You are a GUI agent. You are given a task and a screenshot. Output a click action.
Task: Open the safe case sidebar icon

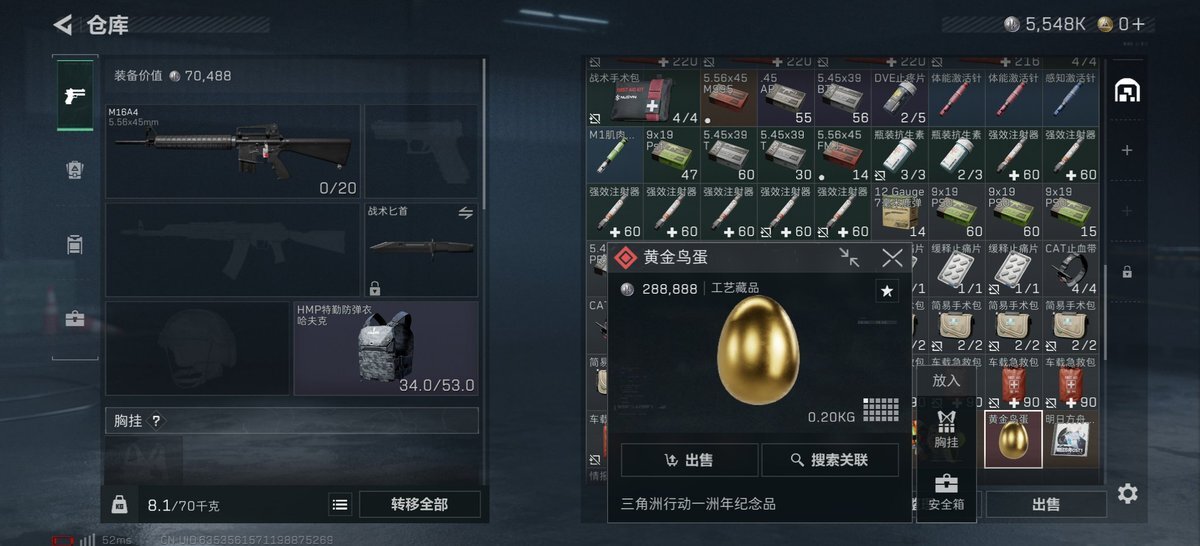[75, 319]
